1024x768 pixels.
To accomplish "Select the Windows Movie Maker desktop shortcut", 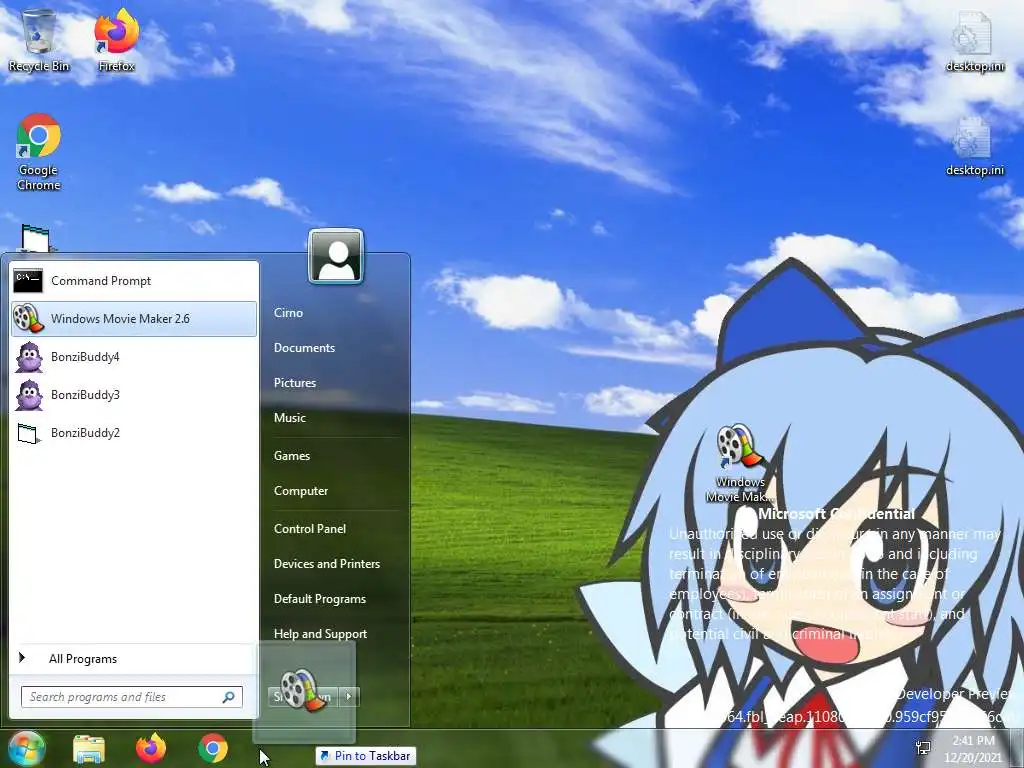I will click(739, 463).
